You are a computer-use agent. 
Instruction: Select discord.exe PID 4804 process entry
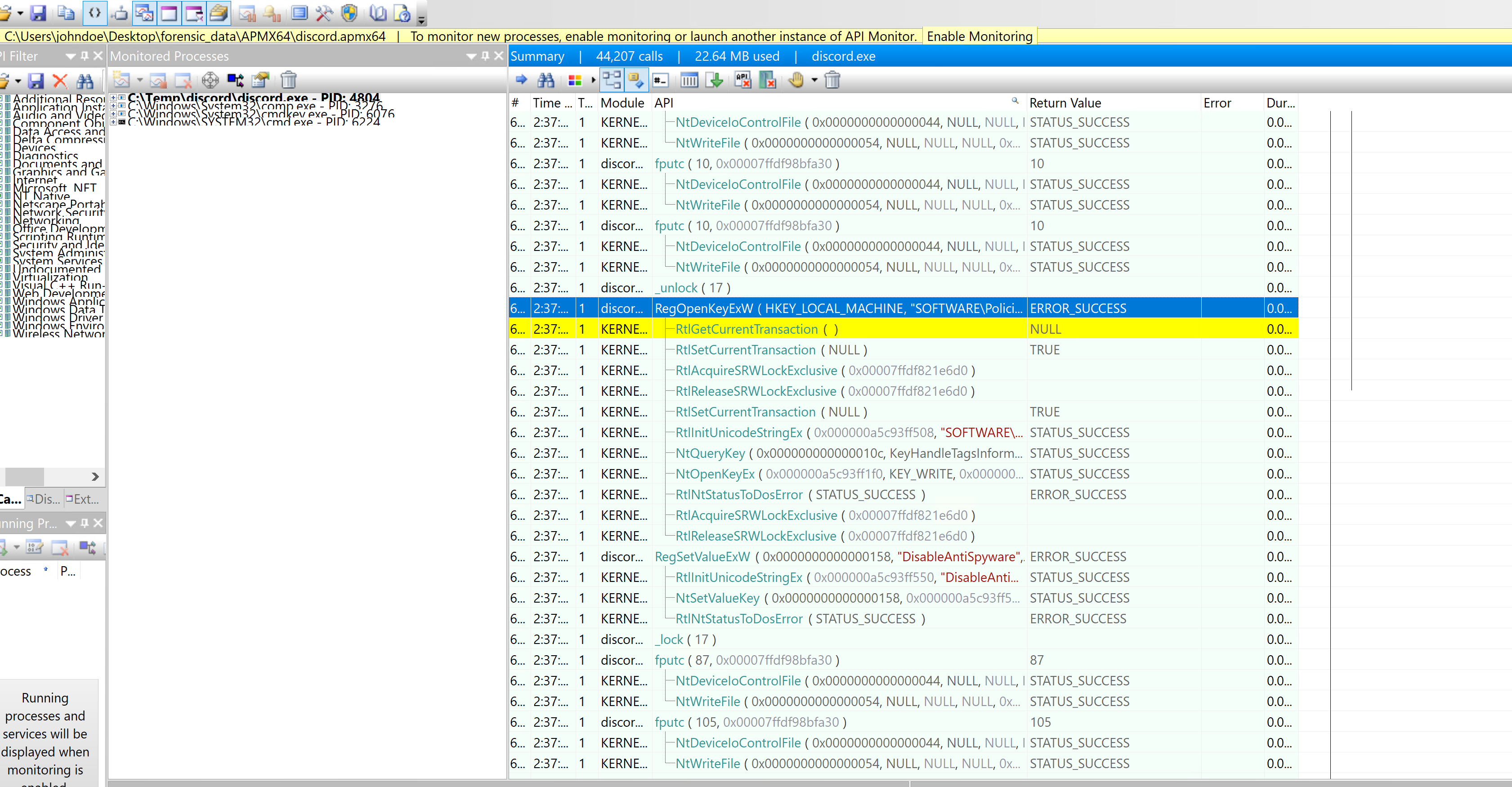click(x=254, y=98)
